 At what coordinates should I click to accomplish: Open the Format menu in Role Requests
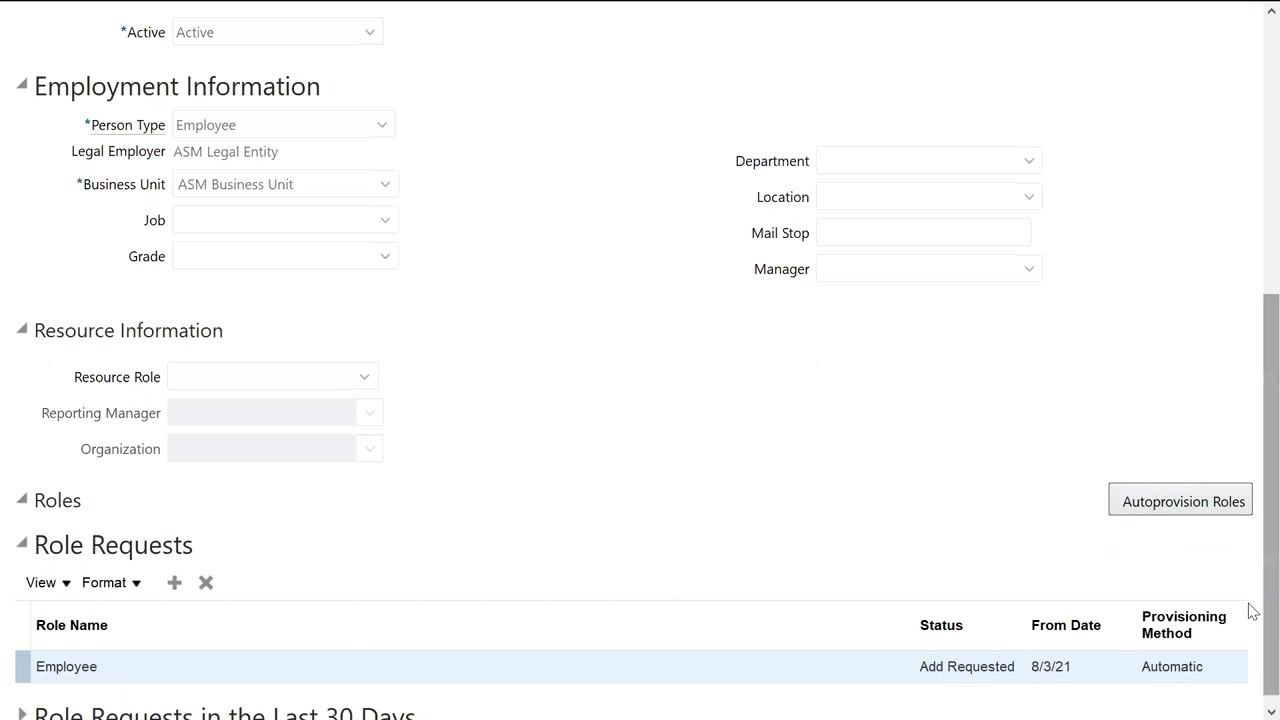pos(111,583)
